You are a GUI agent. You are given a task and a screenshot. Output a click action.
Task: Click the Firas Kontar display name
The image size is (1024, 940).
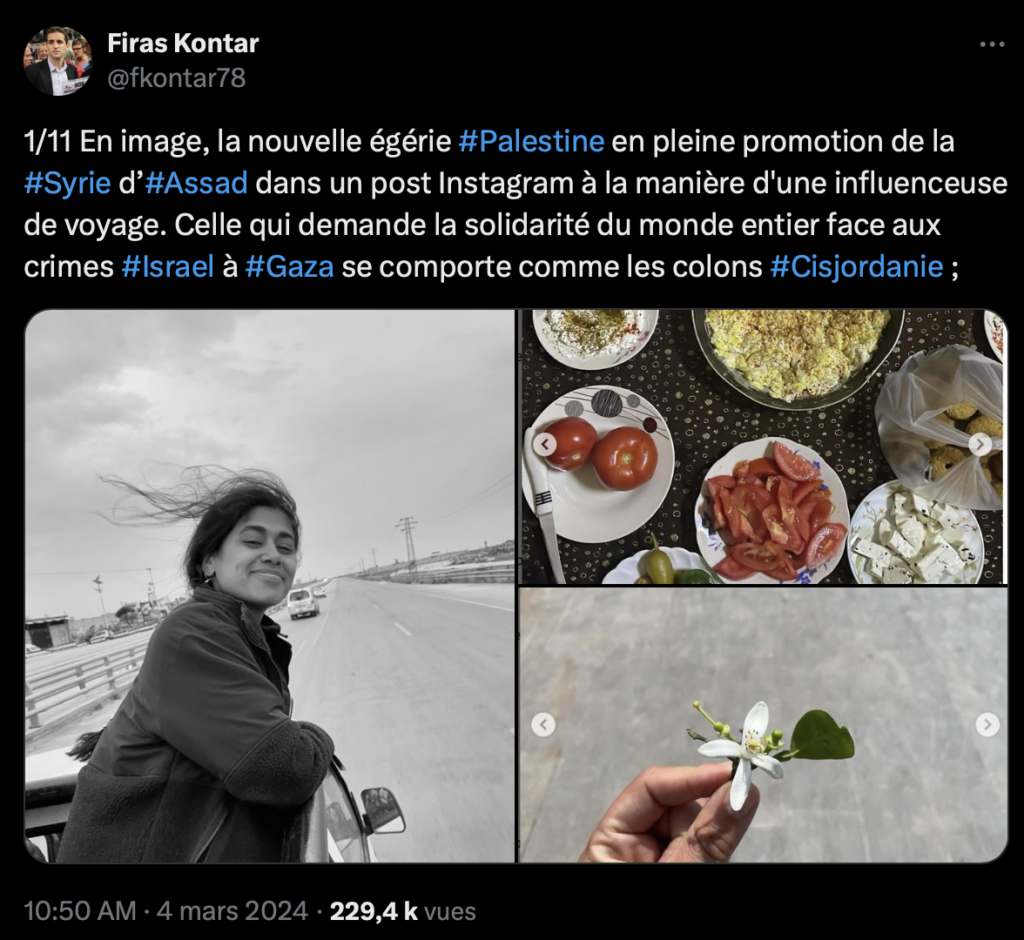(x=183, y=43)
